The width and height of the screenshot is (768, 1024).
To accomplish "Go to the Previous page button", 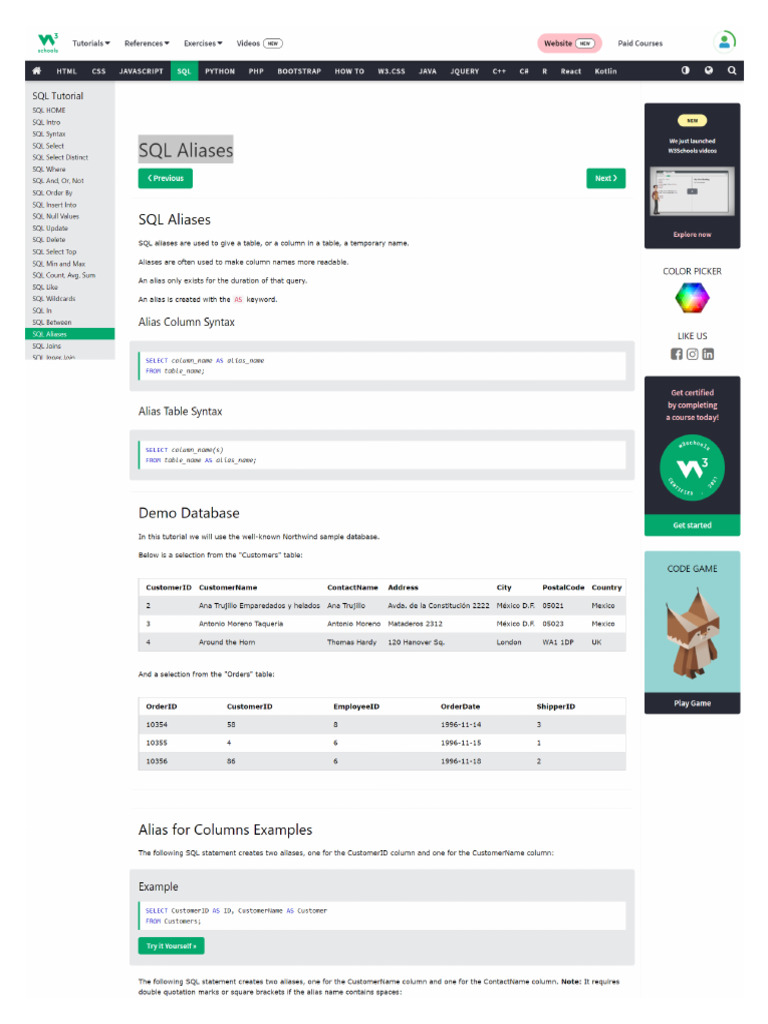I will click(x=165, y=178).
